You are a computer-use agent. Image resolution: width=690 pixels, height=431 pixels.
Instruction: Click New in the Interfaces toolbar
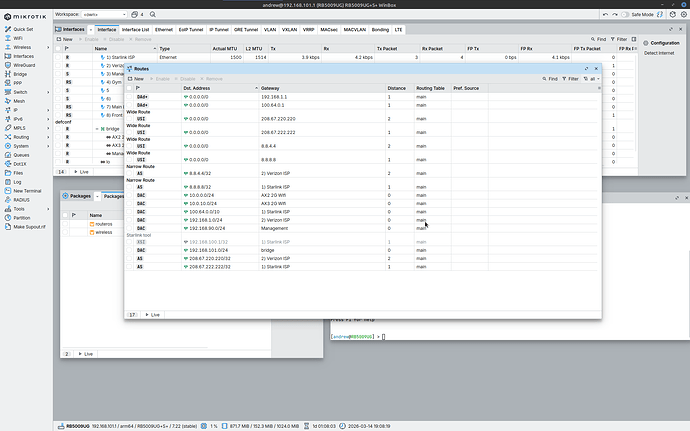coord(64,39)
